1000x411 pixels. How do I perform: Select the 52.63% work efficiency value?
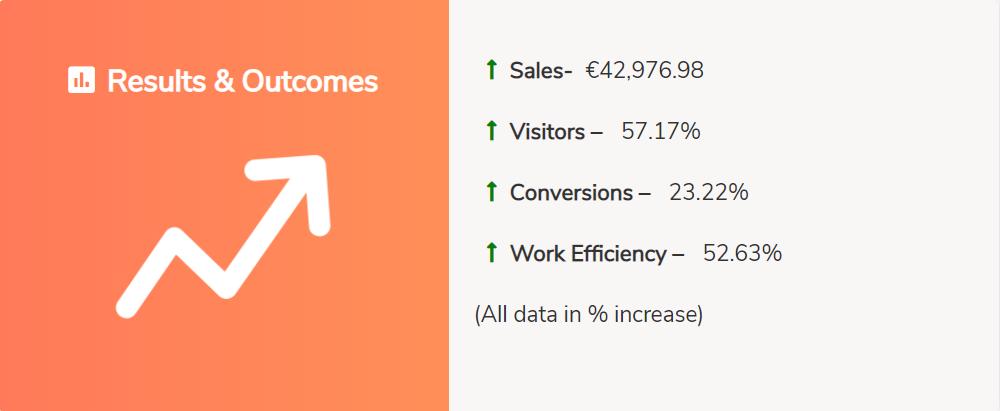click(742, 253)
